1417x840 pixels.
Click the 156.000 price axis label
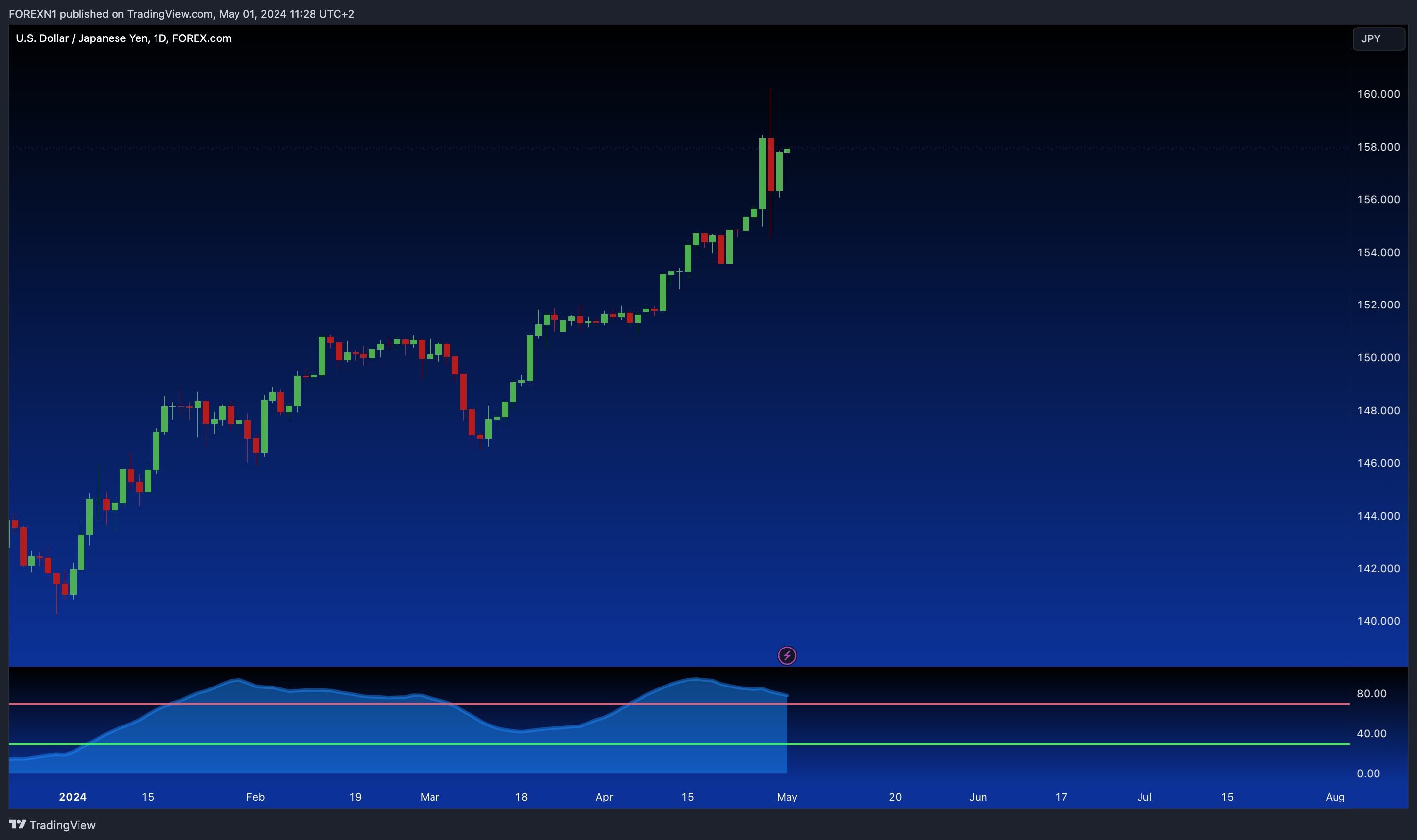(x=1378, y=199)
